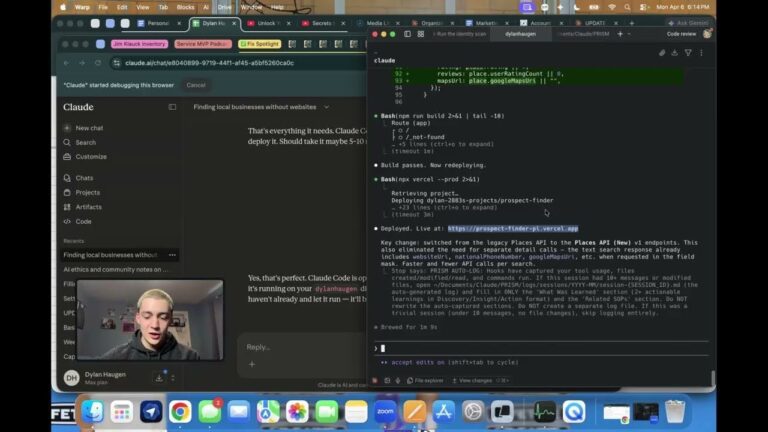This screenshot has height=432, width=768.
Task: Open Zoom from the Dock
Action: pos(385,411)
